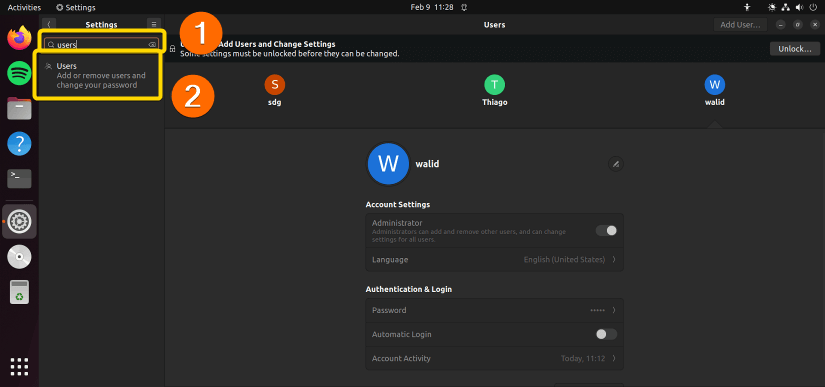
Task: Select the Thiago user avatar
Action: (x=495, y=84)
